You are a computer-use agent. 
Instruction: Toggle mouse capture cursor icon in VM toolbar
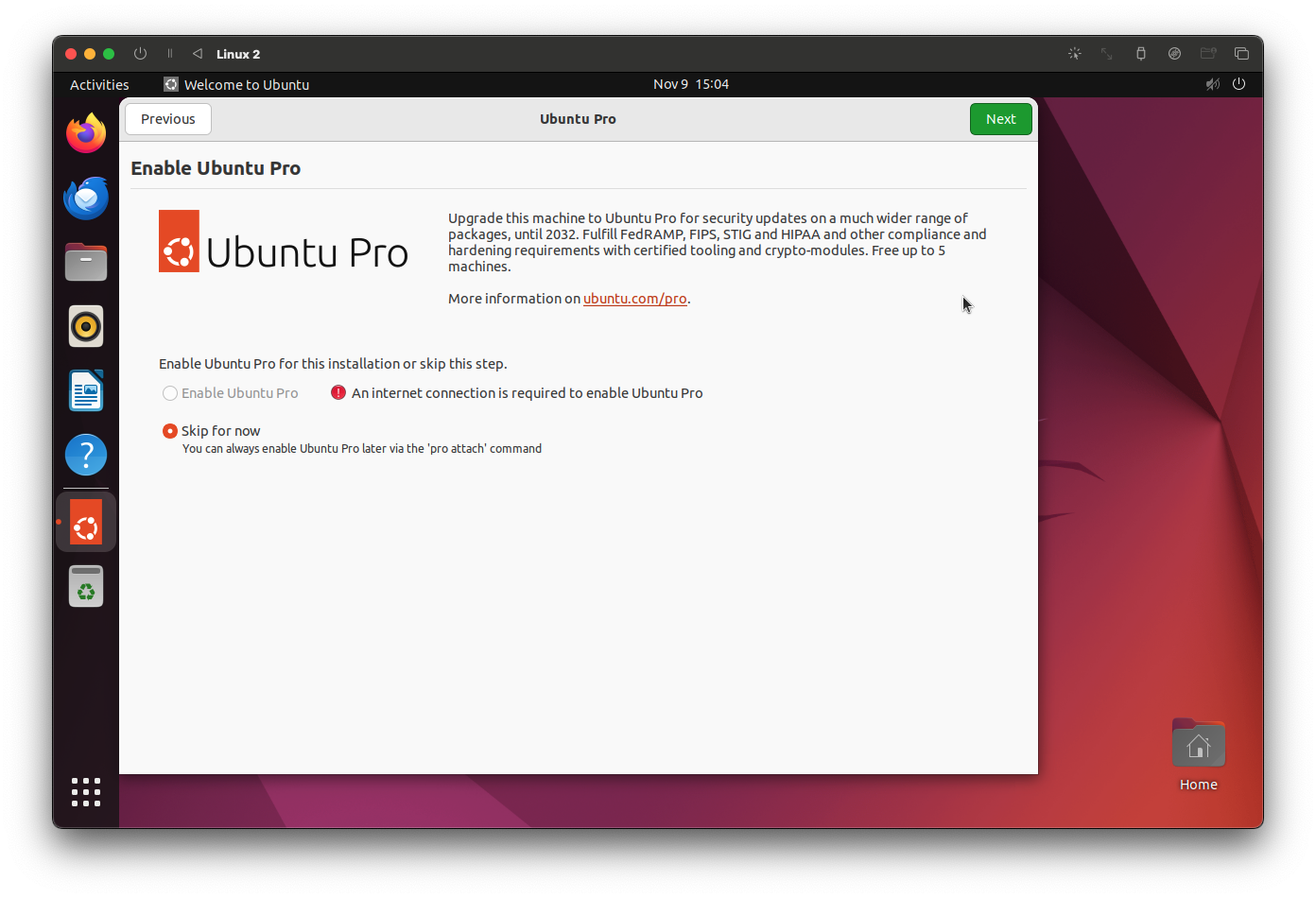pyautogui.click(x=1075, y=54)
